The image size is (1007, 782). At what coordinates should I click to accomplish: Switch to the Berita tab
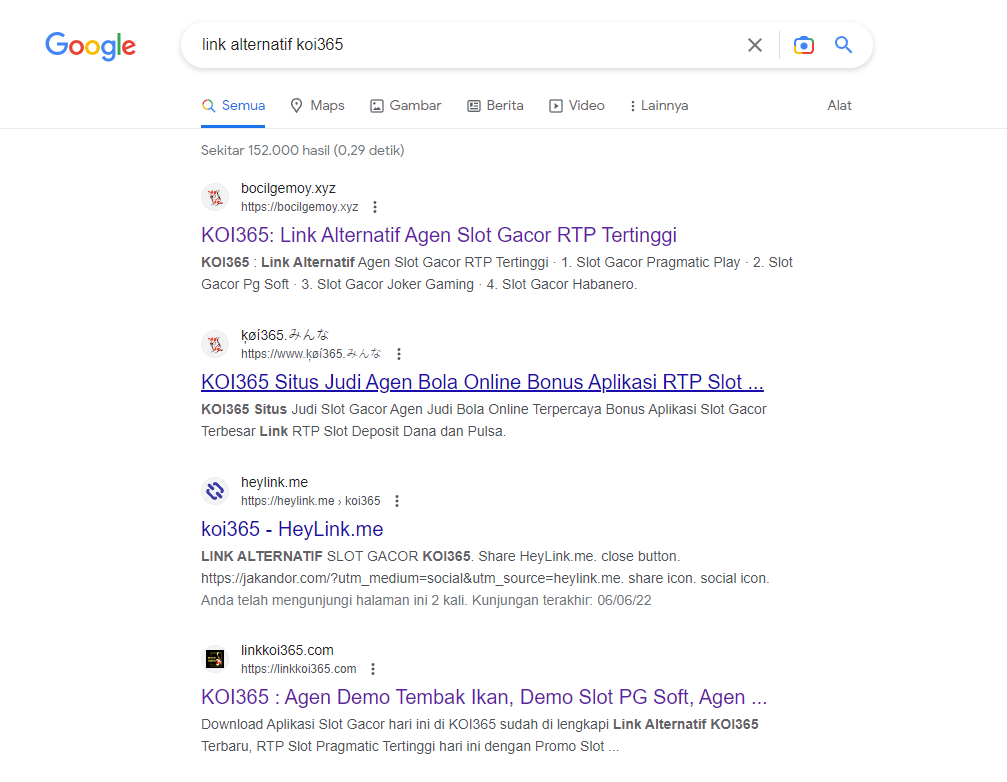click(495, 106)
